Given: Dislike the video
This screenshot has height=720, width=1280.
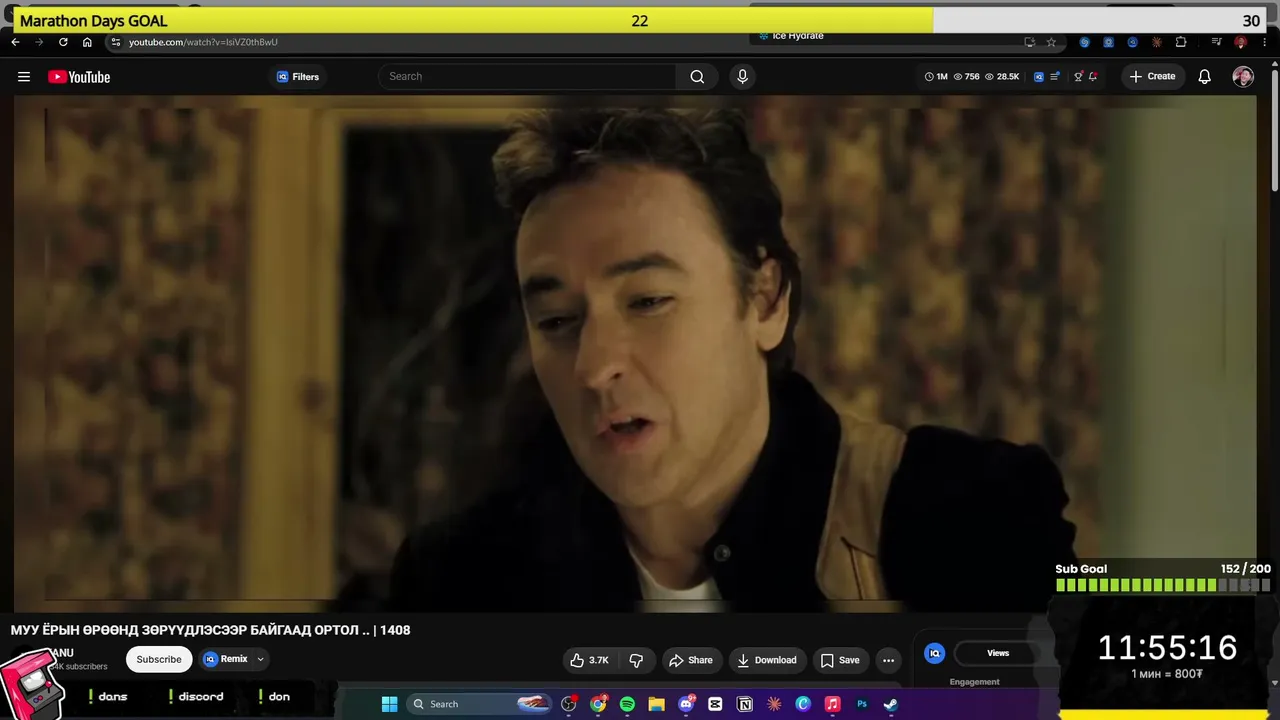Looking at the screenshot, I should (x=636, y=660).
